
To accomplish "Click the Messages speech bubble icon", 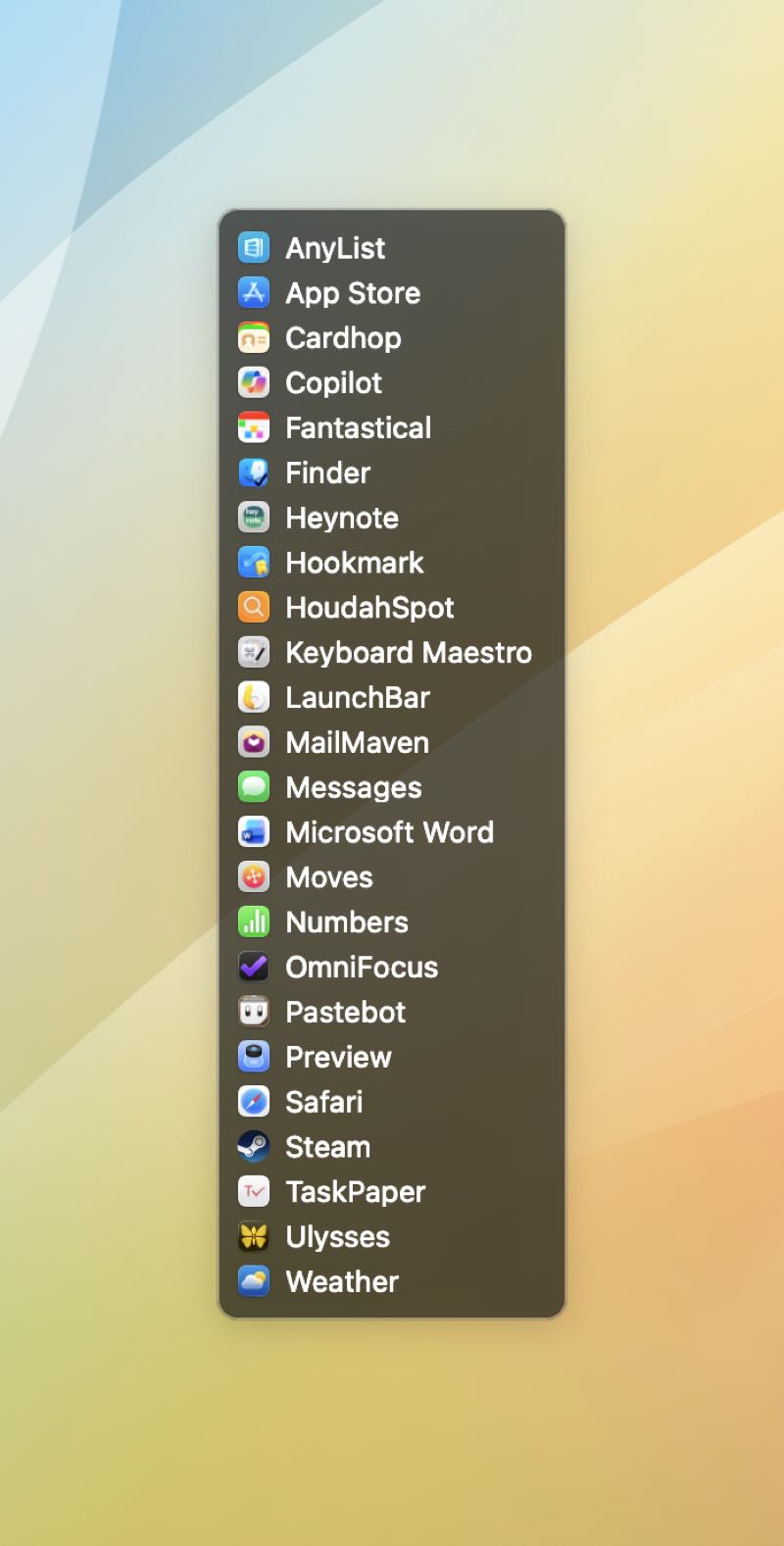I will pos(254,787).
